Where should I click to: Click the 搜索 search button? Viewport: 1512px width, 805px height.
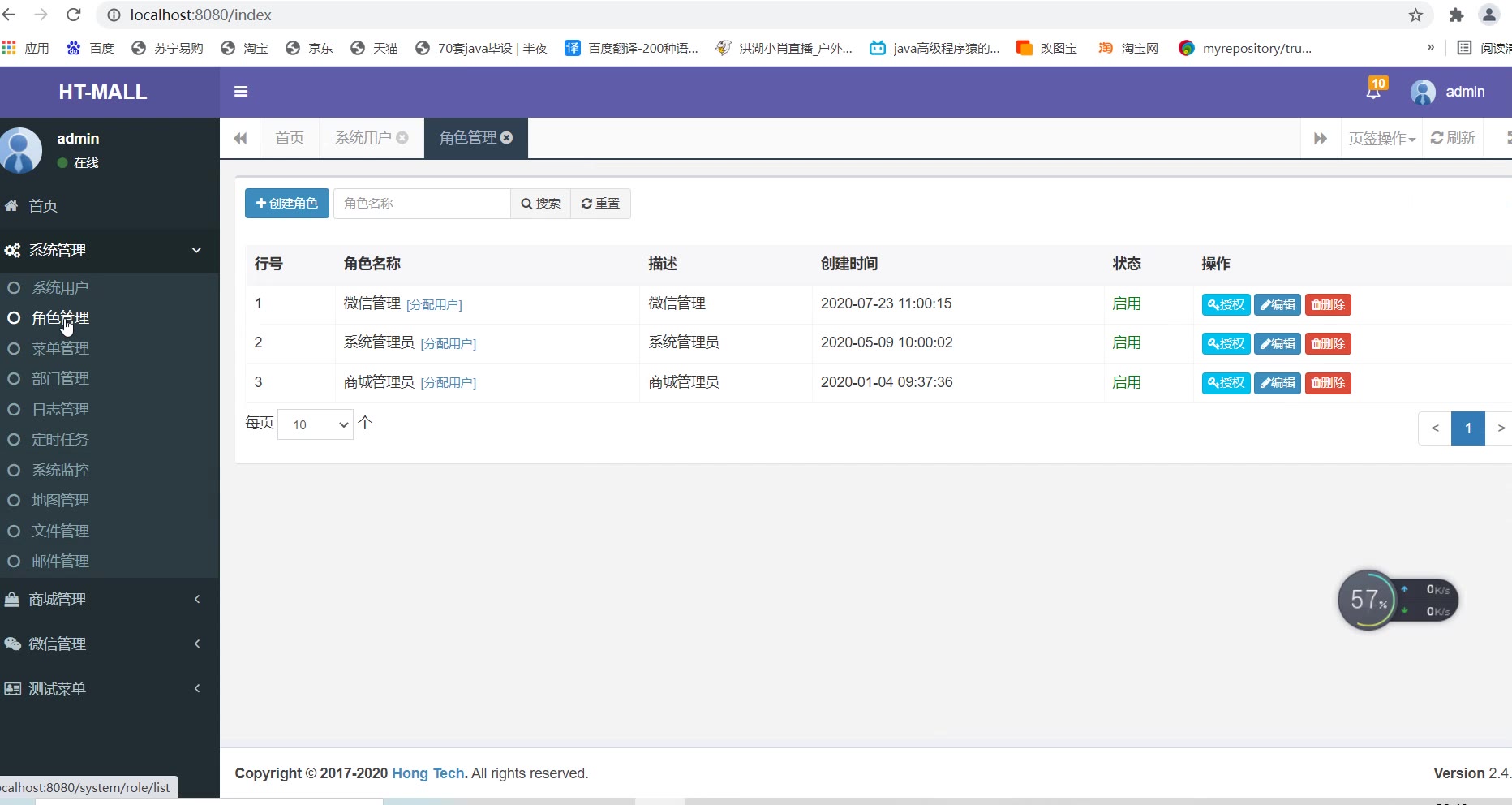540,204
